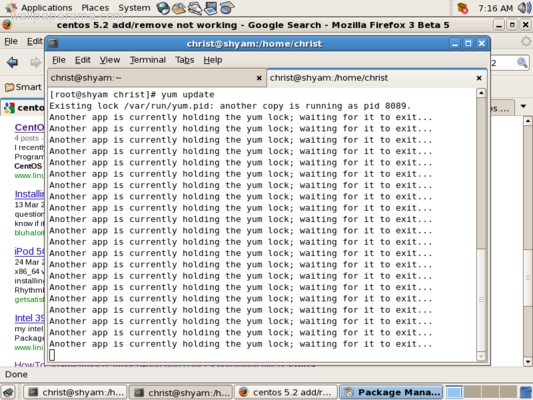Close the christ@shyam:/home/christ tab
This screenshot has width=533, height=400.
(479, 78)
